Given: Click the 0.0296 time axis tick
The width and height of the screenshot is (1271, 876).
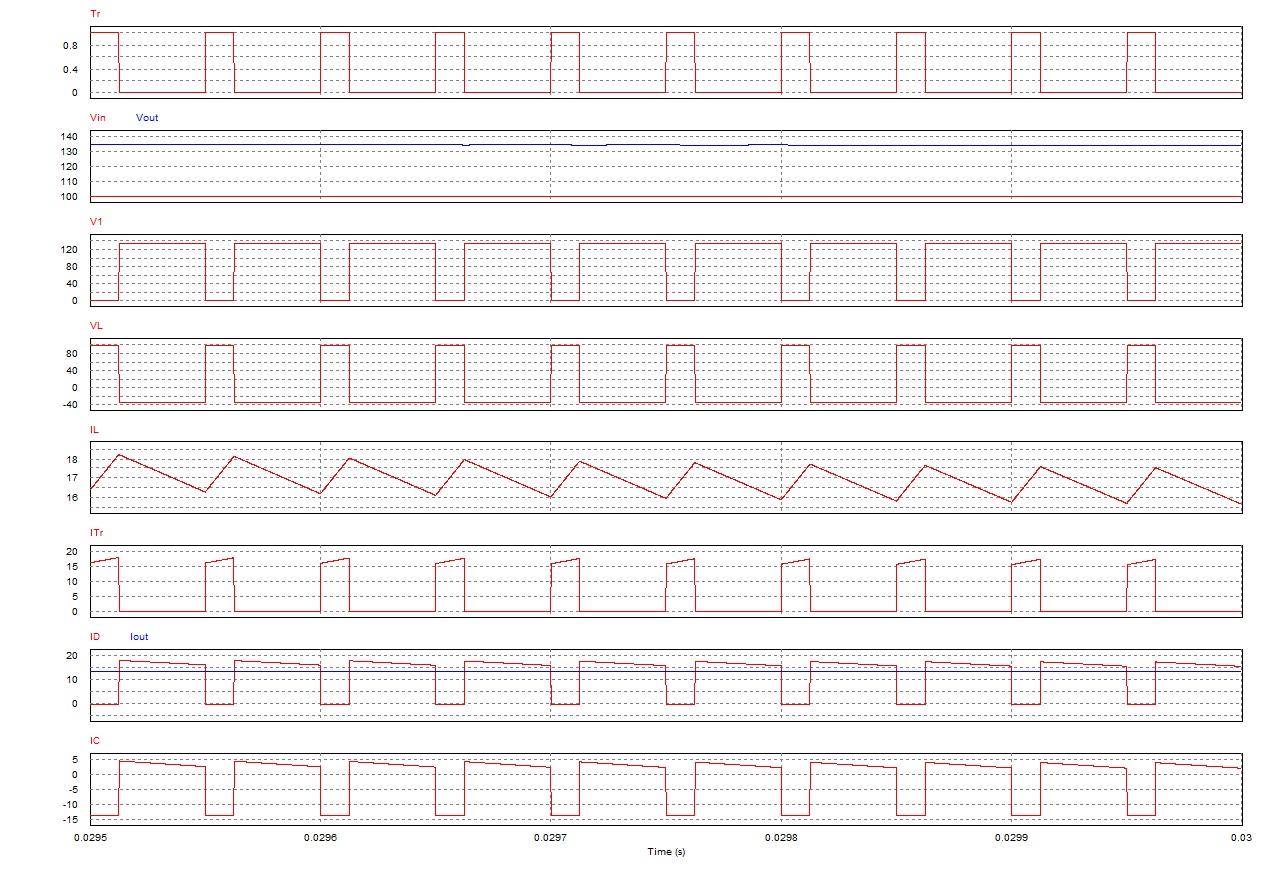Looking at the screenshot, I should tap(320, 838).
